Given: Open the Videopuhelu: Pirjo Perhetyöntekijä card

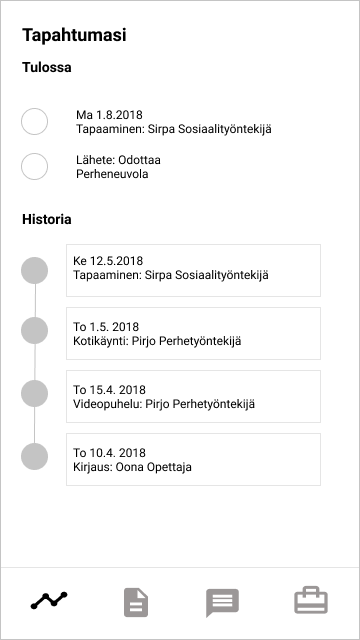Looking at the screenshot, I should 193,396.
